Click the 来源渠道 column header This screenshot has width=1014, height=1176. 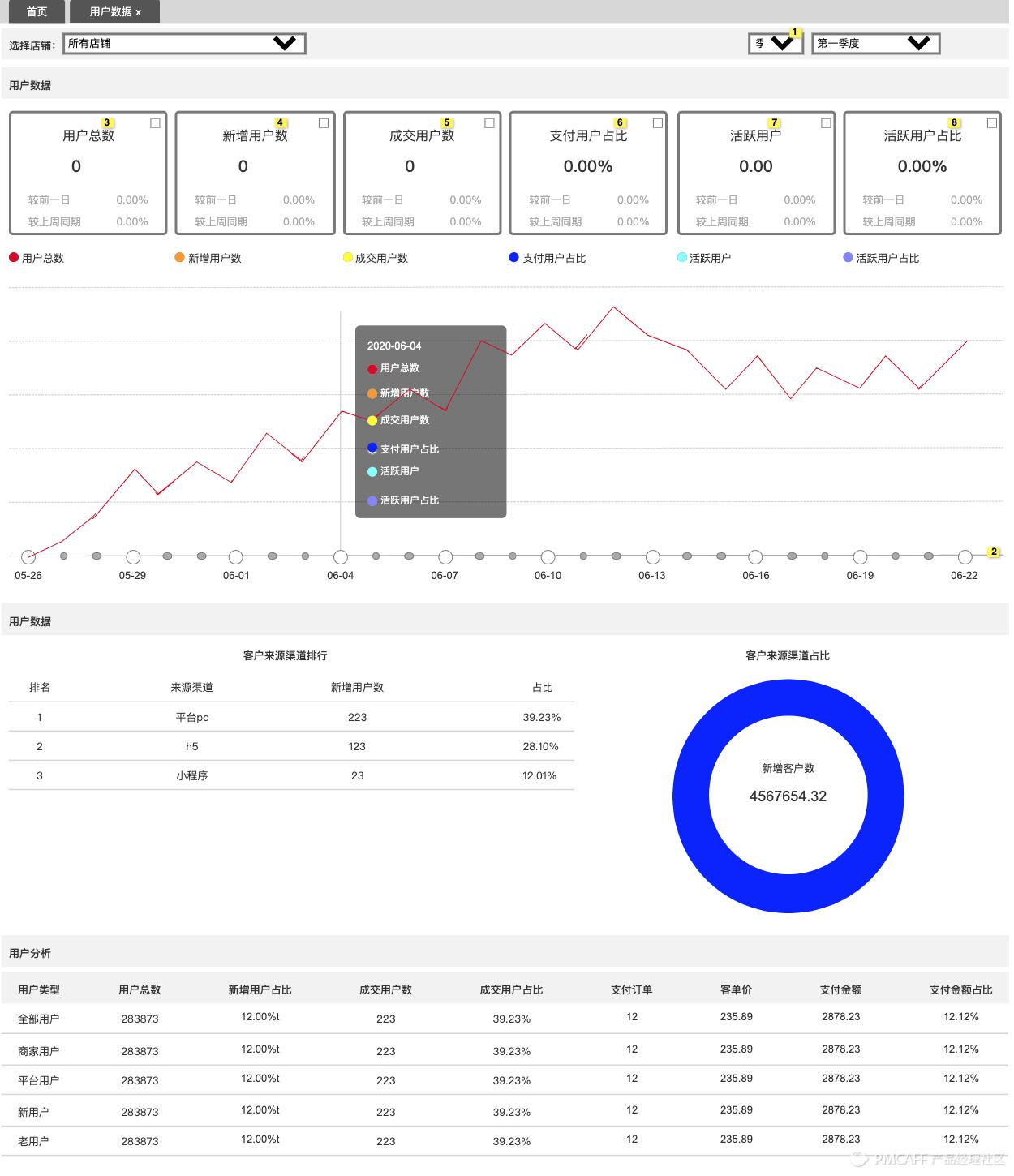pos(191,687)
